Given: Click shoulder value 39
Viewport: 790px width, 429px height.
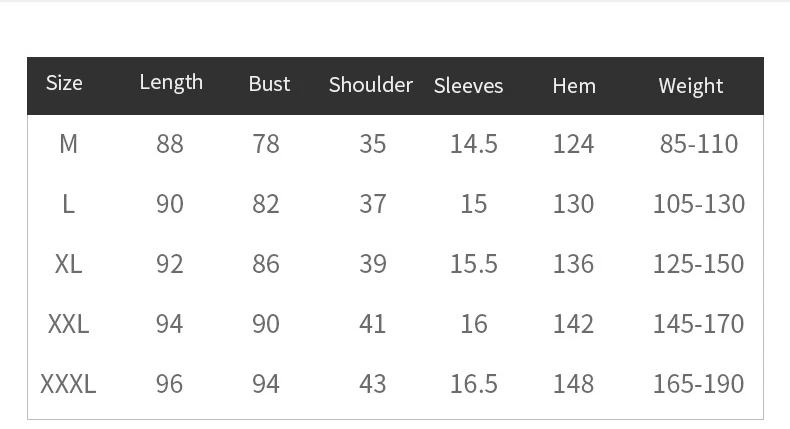Looking at the screenshot, I should click(x=372, y=264).
